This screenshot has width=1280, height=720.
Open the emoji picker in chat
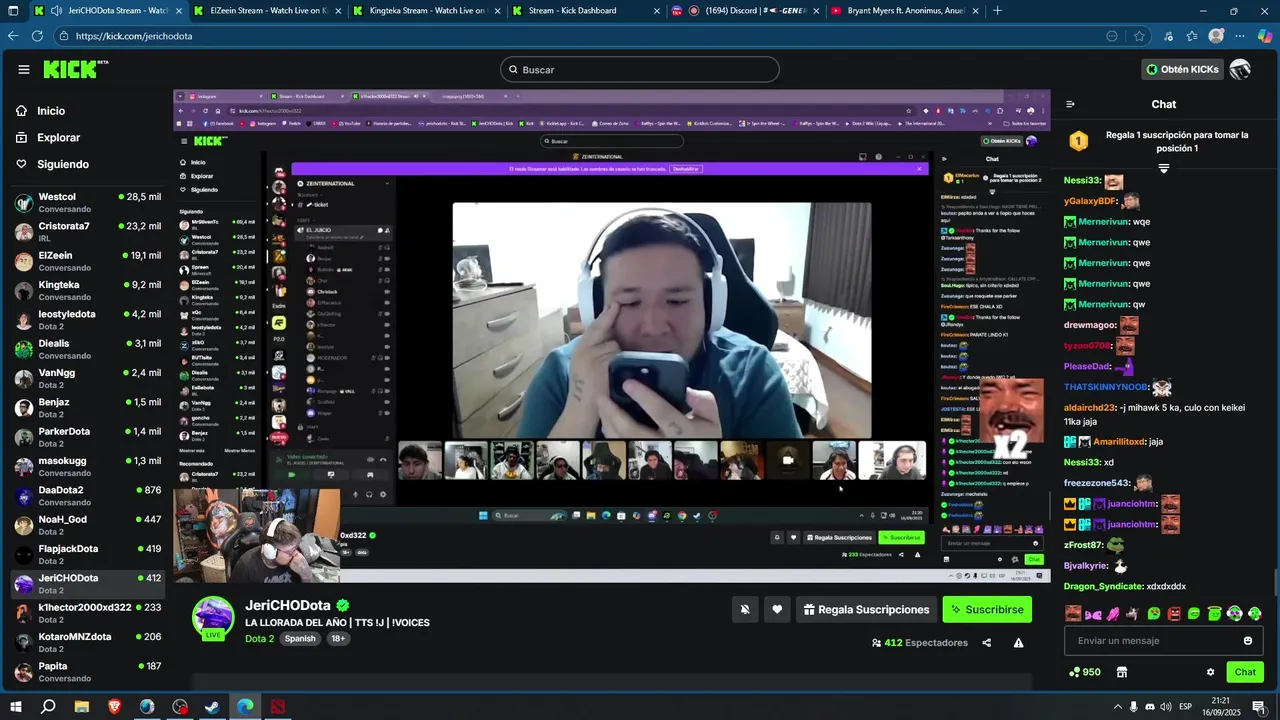pyautogui.click(x=1248, y=641)
